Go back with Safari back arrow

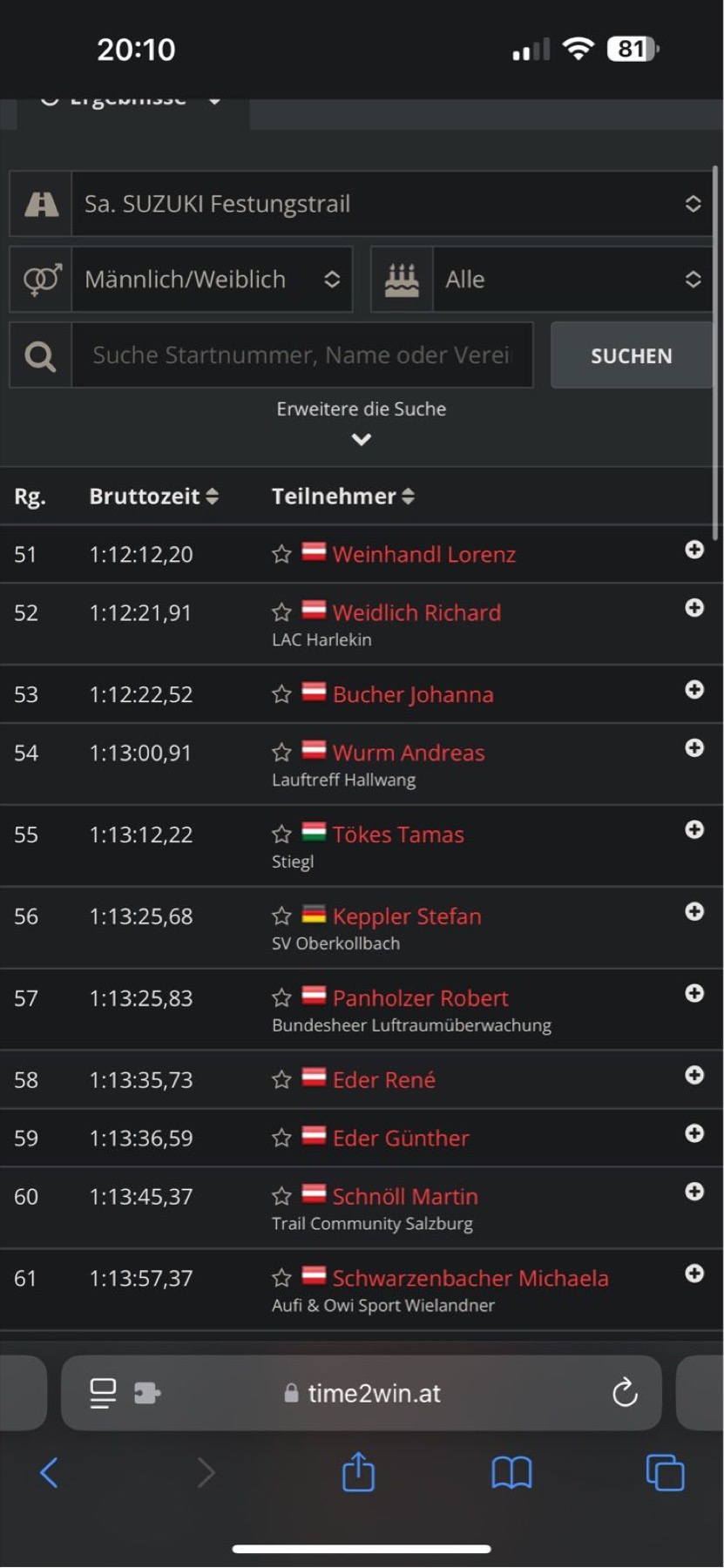pyautogui.click(x=50, y=1473)
